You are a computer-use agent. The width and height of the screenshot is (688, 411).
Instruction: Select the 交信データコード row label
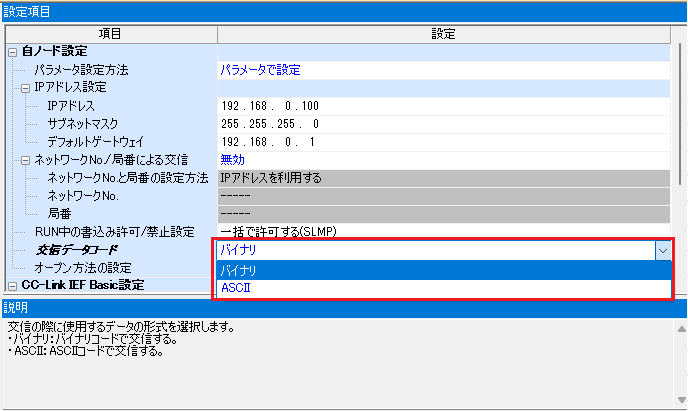[76, 250]
